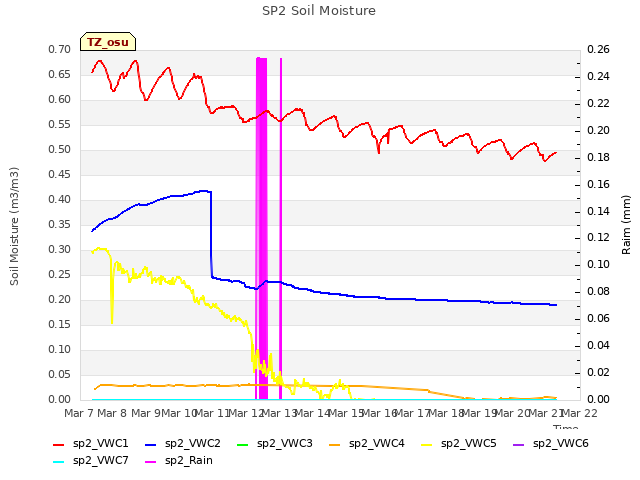Click the 0.18 right axis value
The image size is (640, 480).
598,157
